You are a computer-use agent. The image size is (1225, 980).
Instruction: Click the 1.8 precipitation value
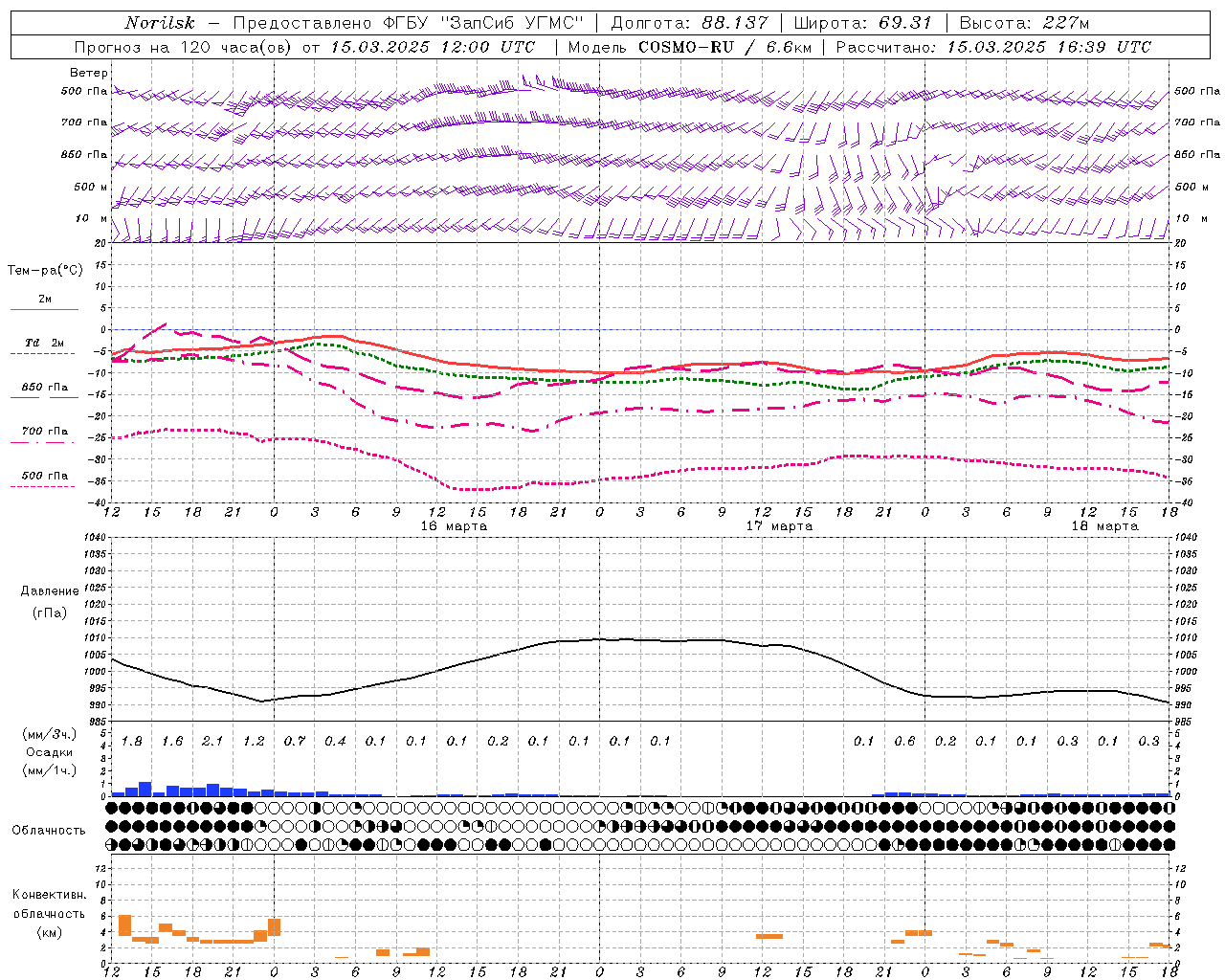pyautogui.click(x=132, y=742)
